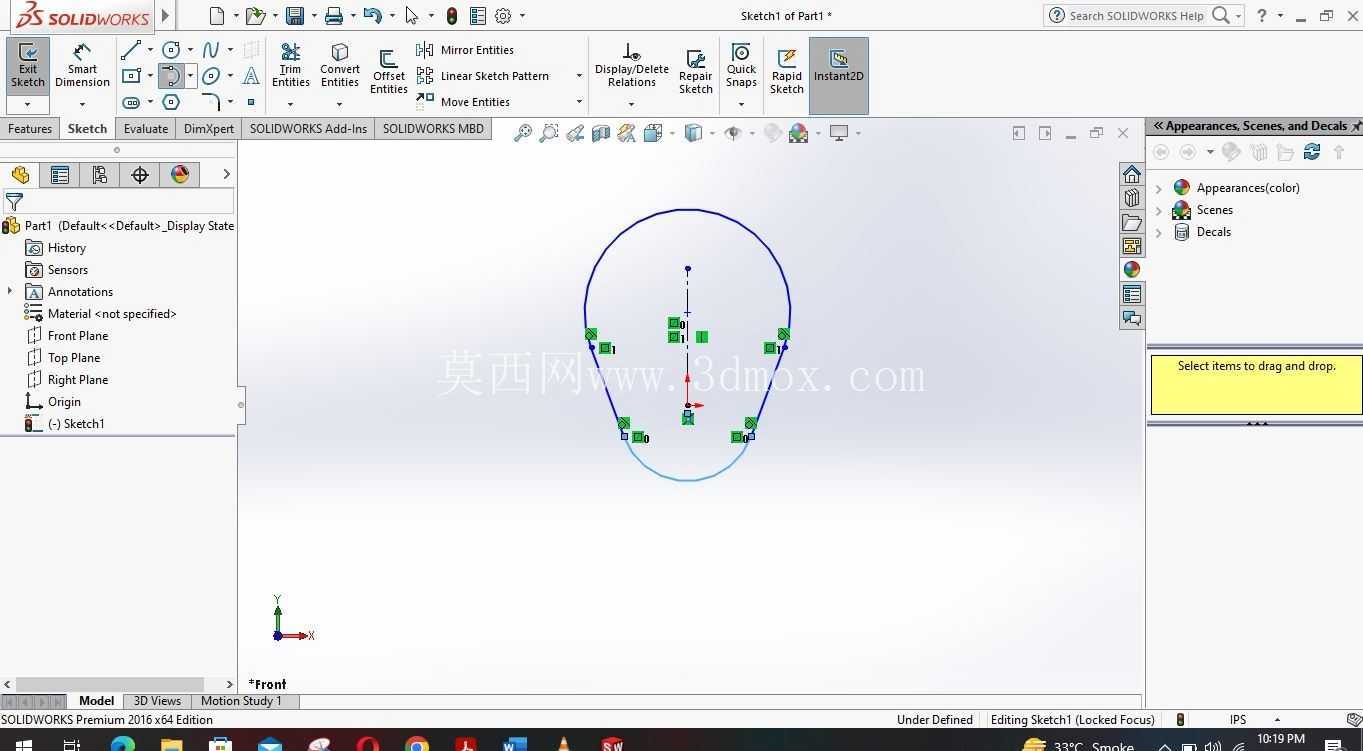This screenshot has width=1363, height=751.
Task: Click Exit Sketch button
Action: click(x=28, y=66)
